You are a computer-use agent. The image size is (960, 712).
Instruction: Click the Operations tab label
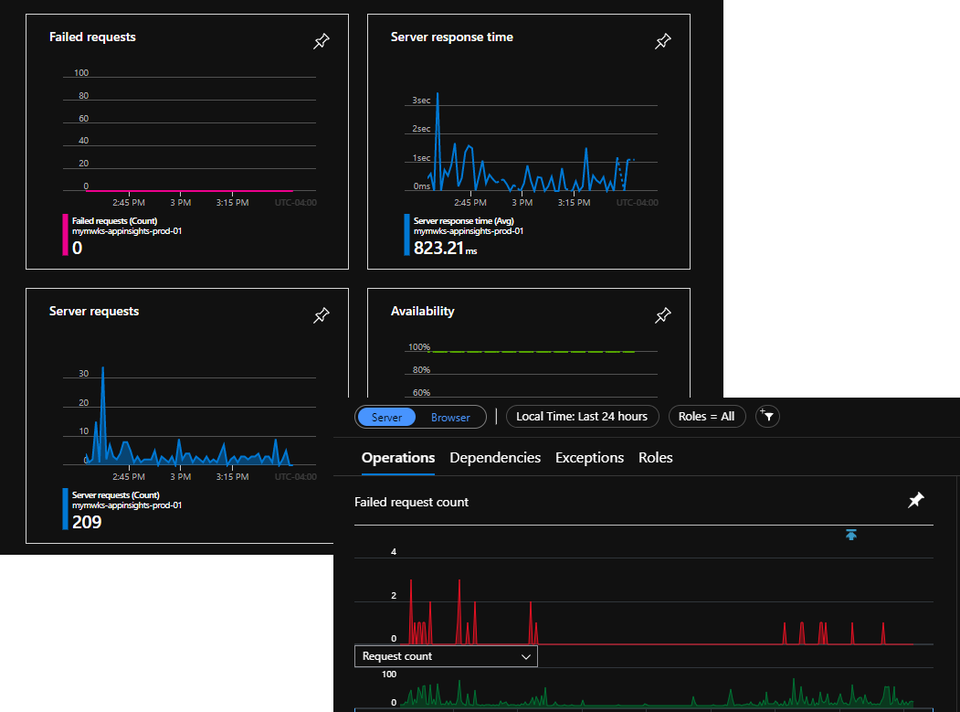pyautogui.click(x=397, y=458)
